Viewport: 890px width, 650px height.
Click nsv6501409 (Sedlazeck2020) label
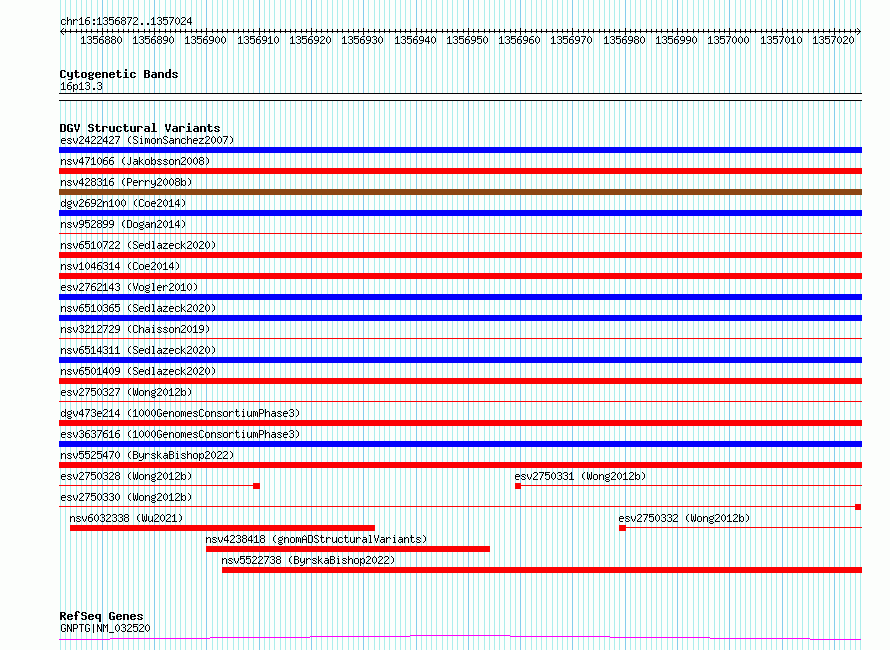[138, 371]
